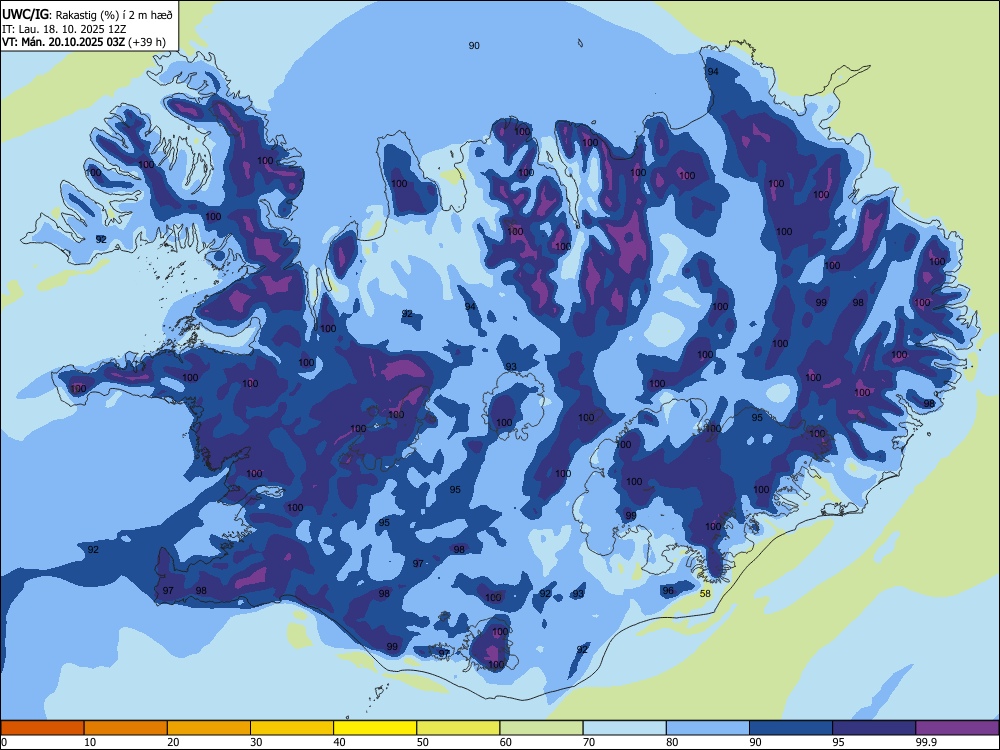Click the legend tick label "40"

point(339,742)
